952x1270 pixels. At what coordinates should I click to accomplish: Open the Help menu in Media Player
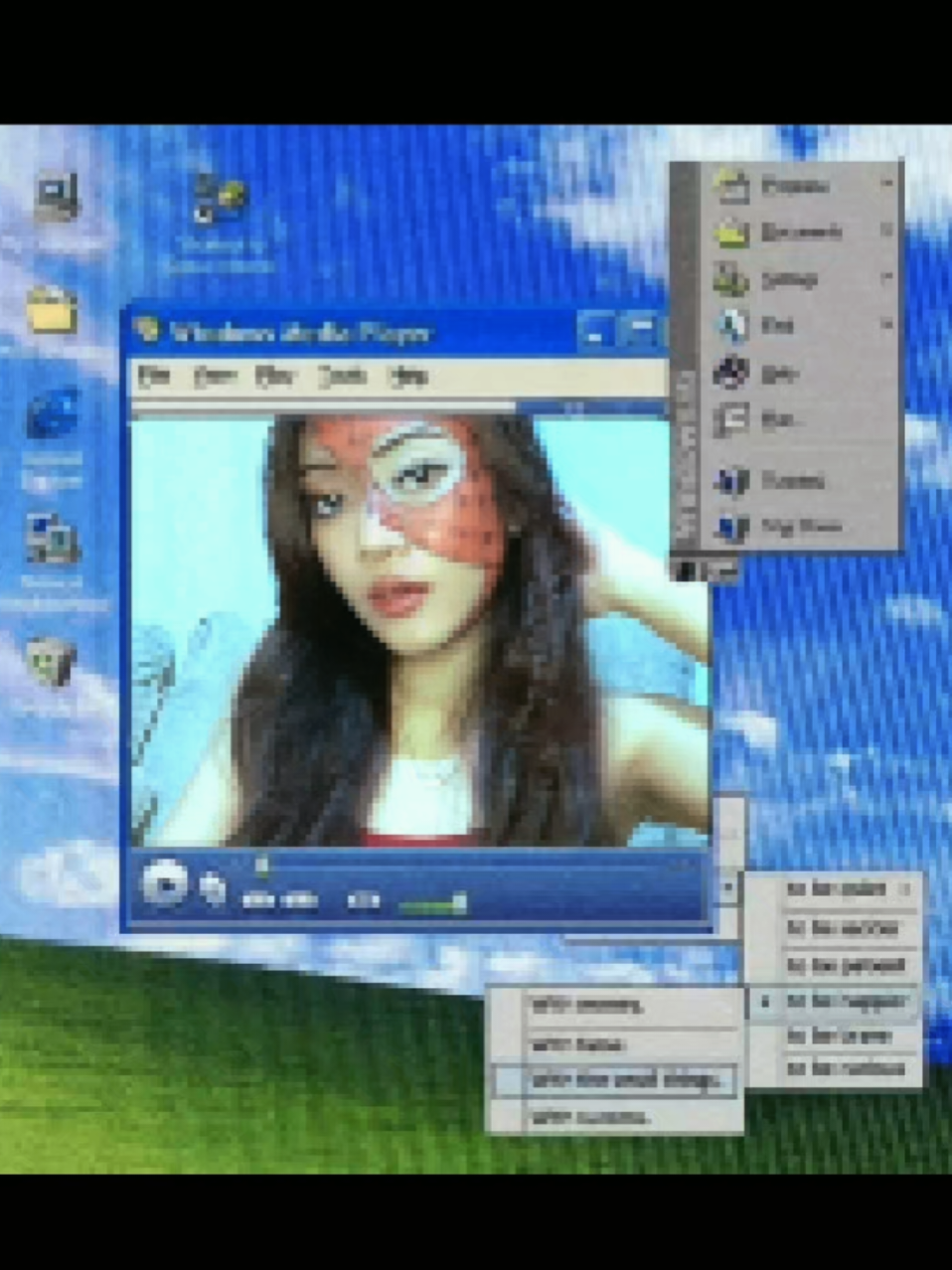(407, 376)
